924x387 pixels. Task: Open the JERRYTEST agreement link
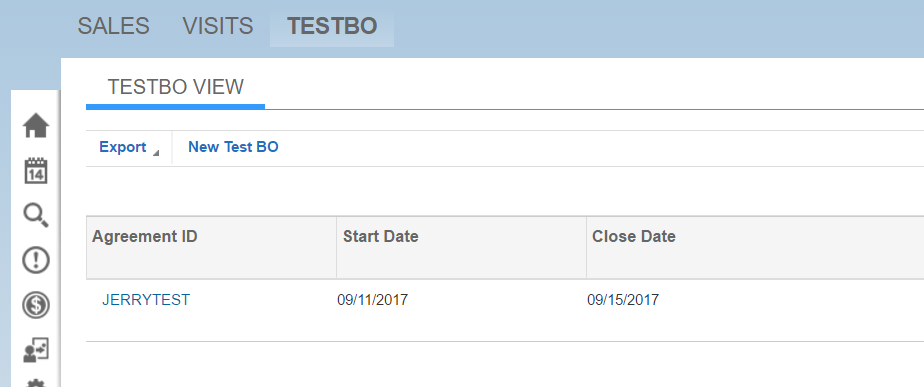(x=146, y=300)
